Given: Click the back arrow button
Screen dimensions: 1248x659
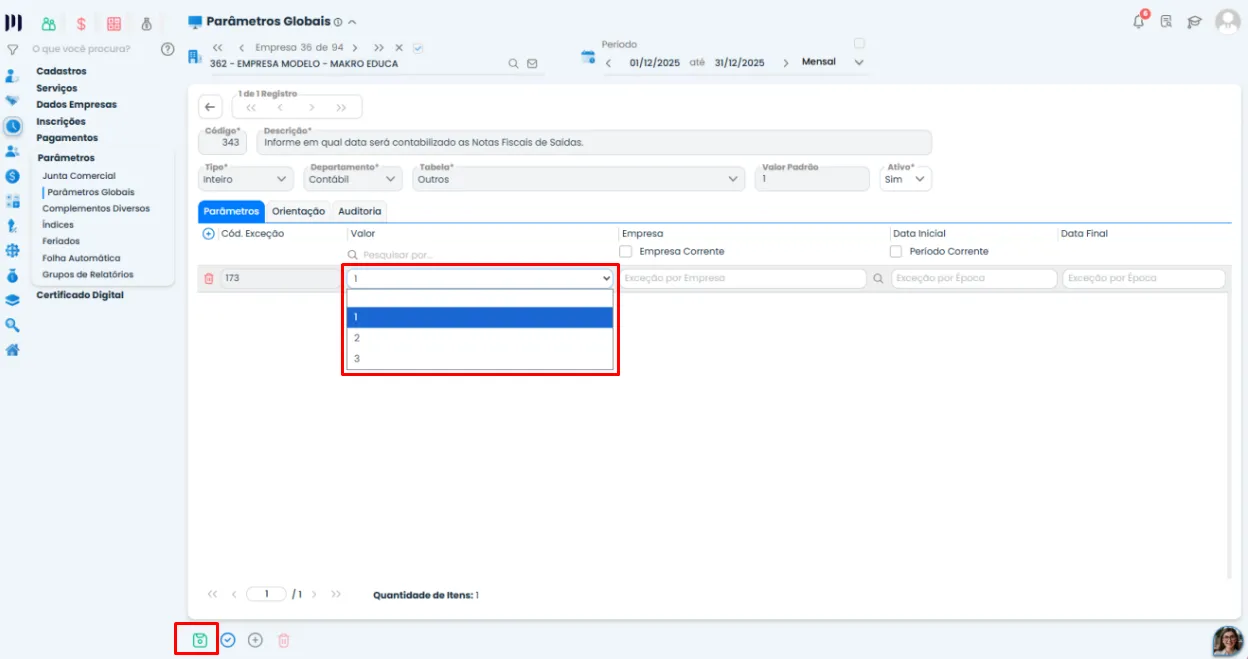Looking at the screenshot, I should (x=210, y=107).
